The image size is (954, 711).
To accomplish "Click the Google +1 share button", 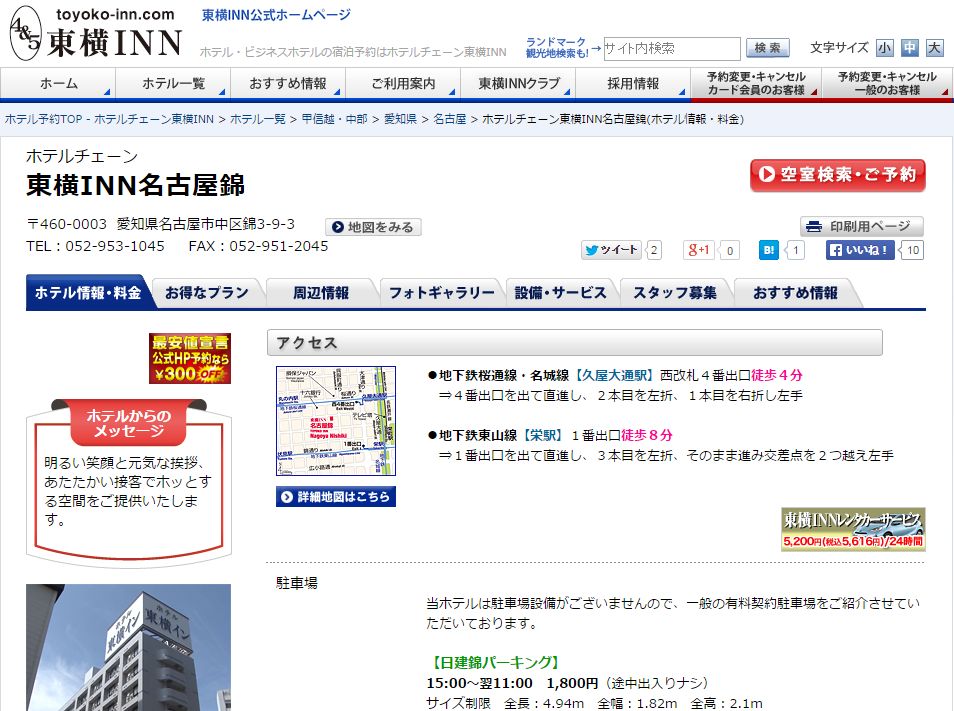I will click(x=698, y=250).
